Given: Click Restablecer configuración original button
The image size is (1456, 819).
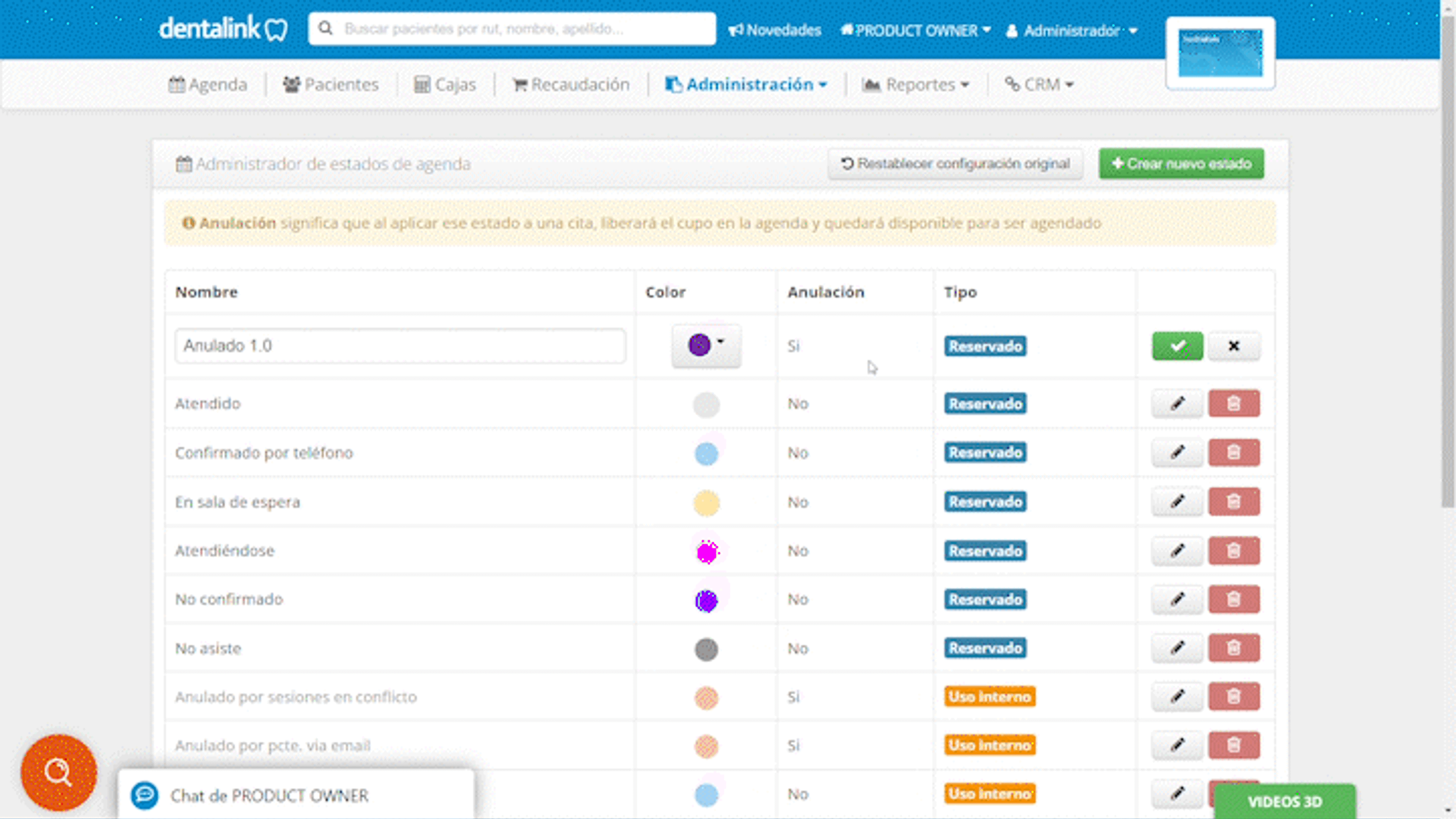Looking at the screenshot, I should coord(955,164).
